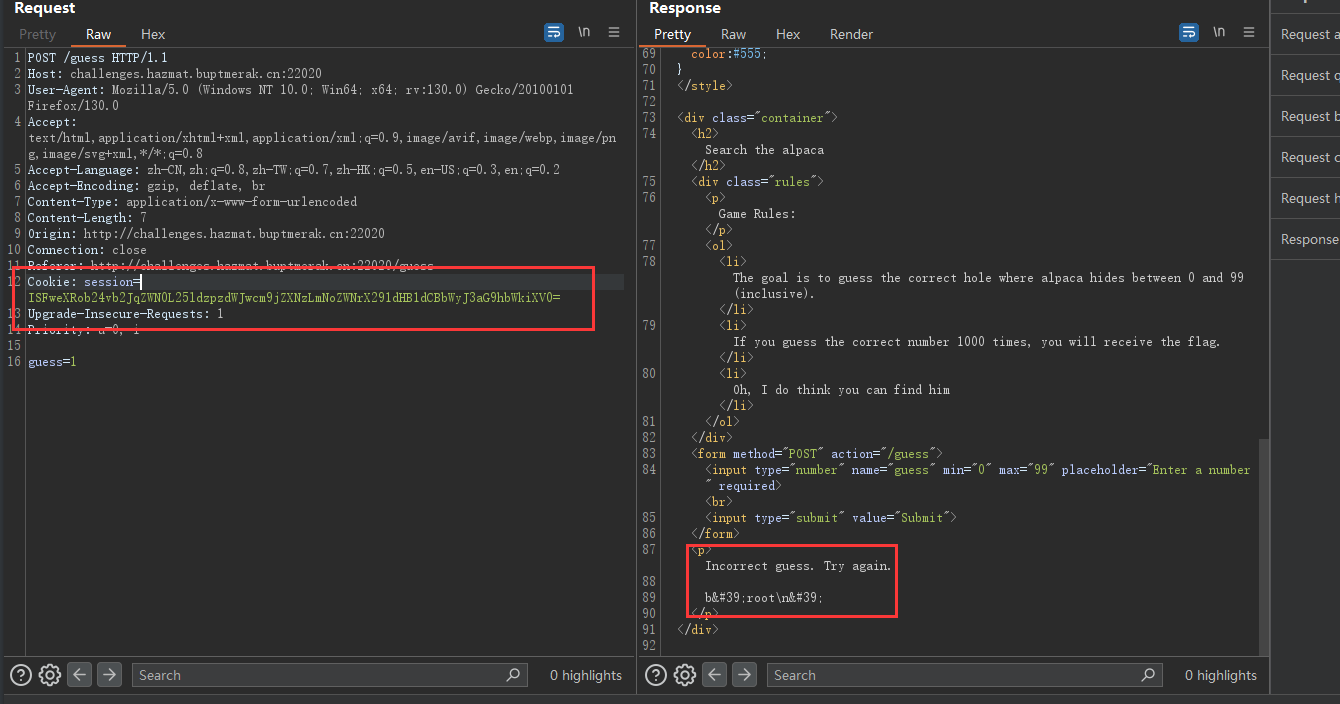Expand the truncated 'Request h...' inspector row
Viewport: 1340px width, 704px height.
(1305, 198)
